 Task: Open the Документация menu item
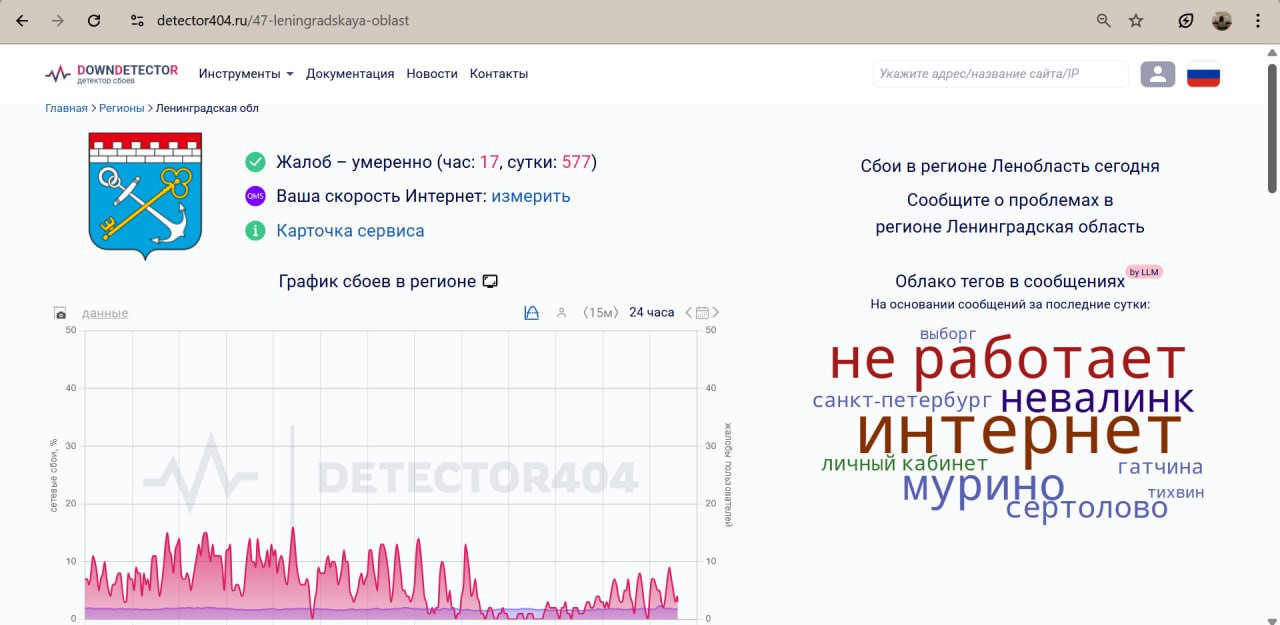click(x=350, y=74)
